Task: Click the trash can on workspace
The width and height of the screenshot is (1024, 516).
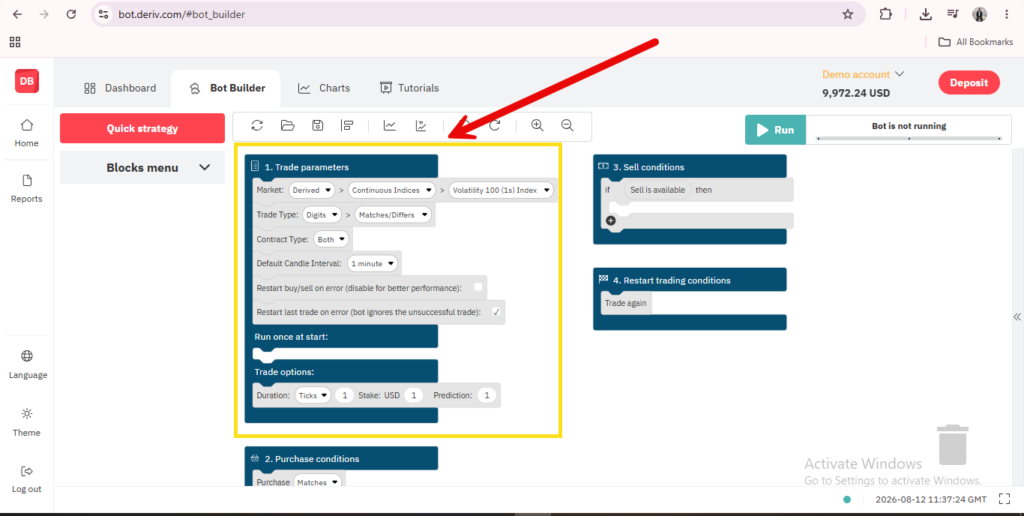Action: [953, 445]
